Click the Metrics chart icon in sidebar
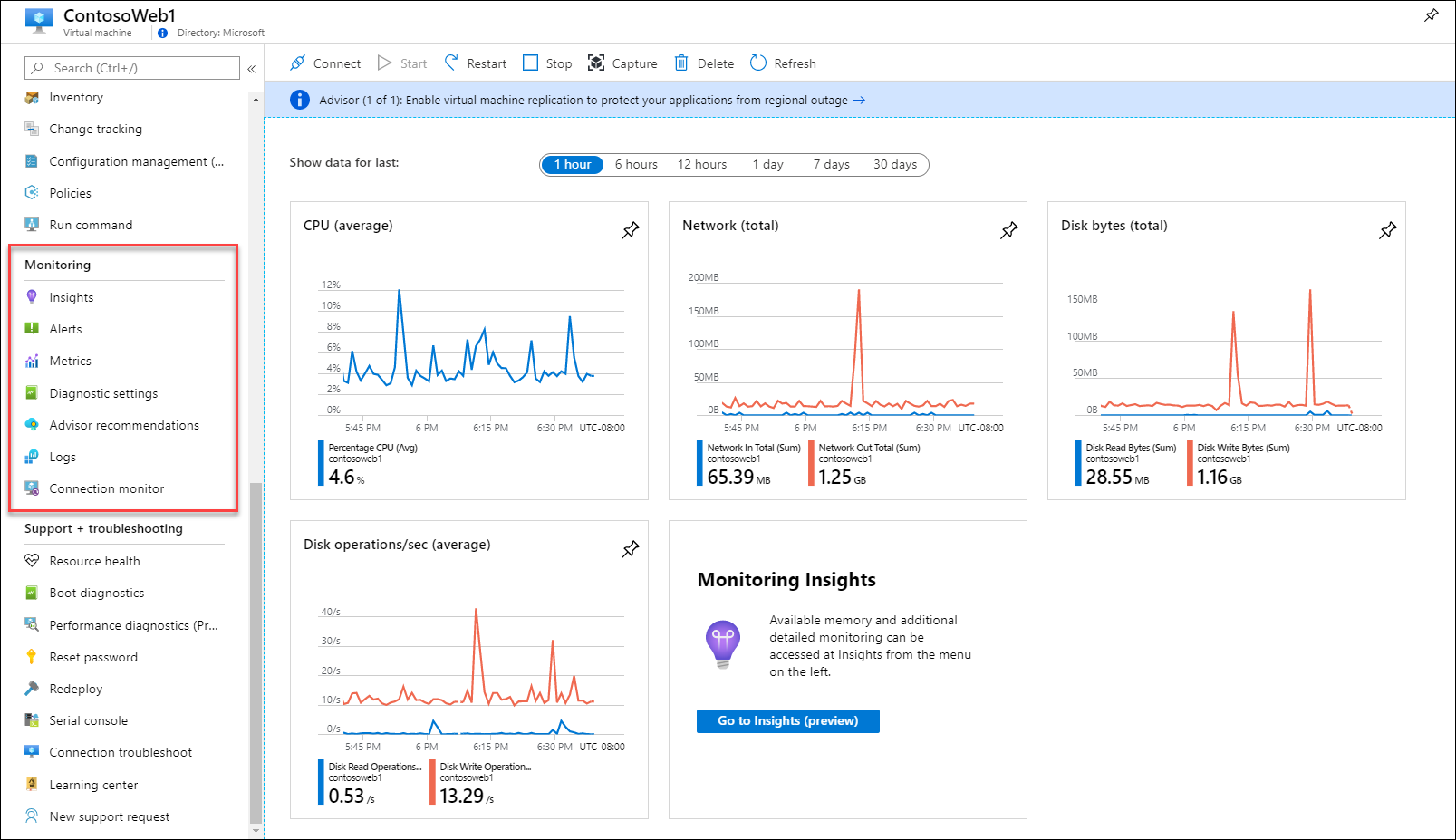This screenshot has width=1456, height=840. (x=32, y=361)
